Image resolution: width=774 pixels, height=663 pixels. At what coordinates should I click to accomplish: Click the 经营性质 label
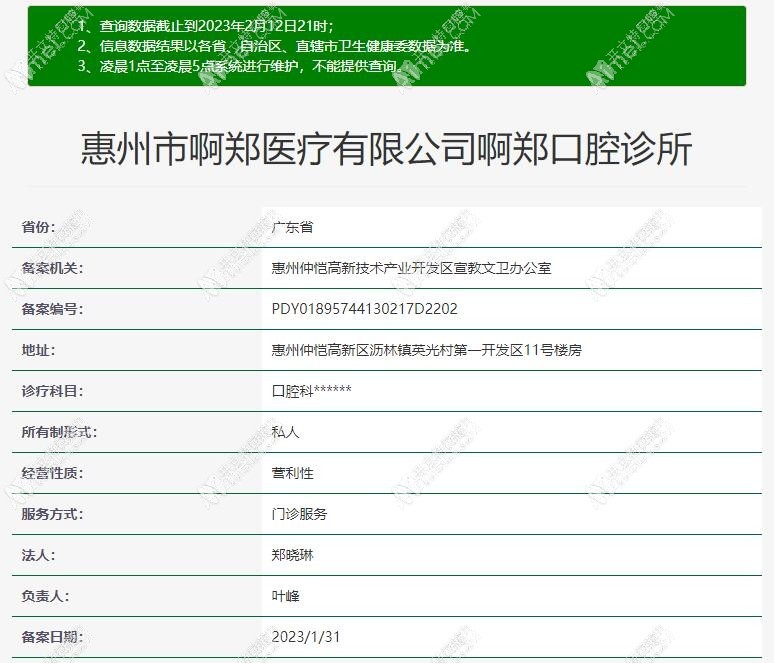[52, 473]
